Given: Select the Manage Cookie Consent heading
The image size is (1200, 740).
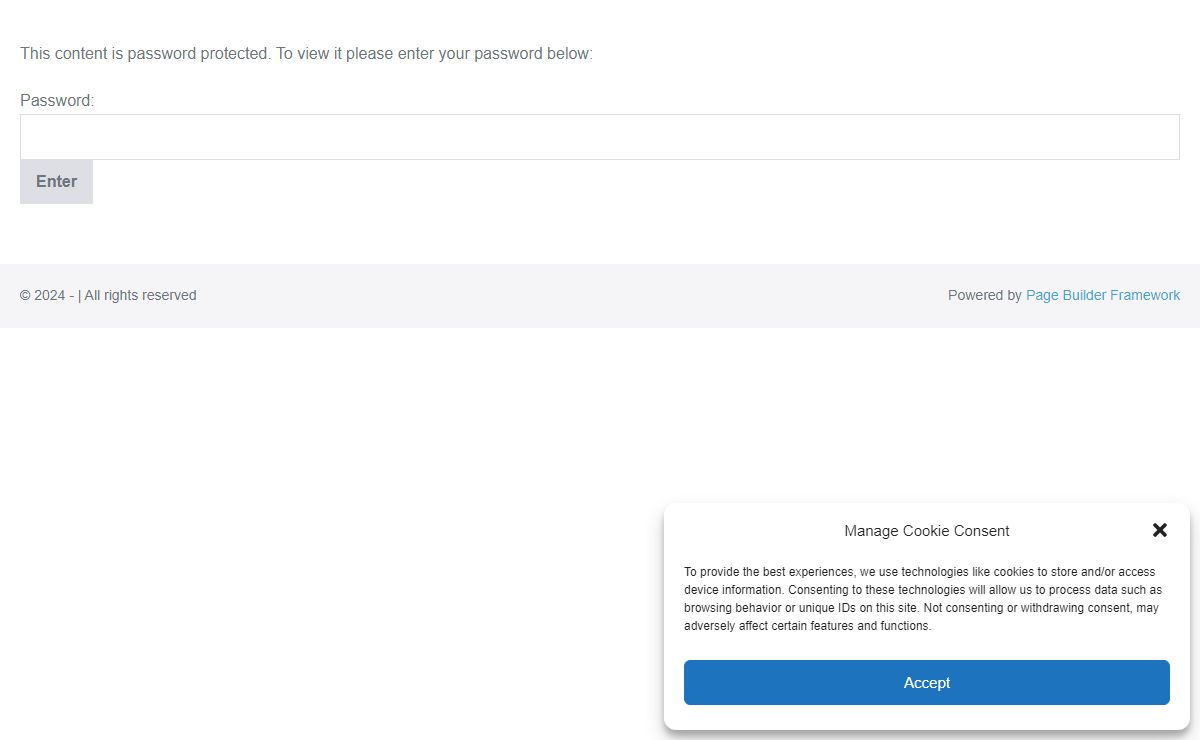Looking at the screenshot, I should point(927,531).
